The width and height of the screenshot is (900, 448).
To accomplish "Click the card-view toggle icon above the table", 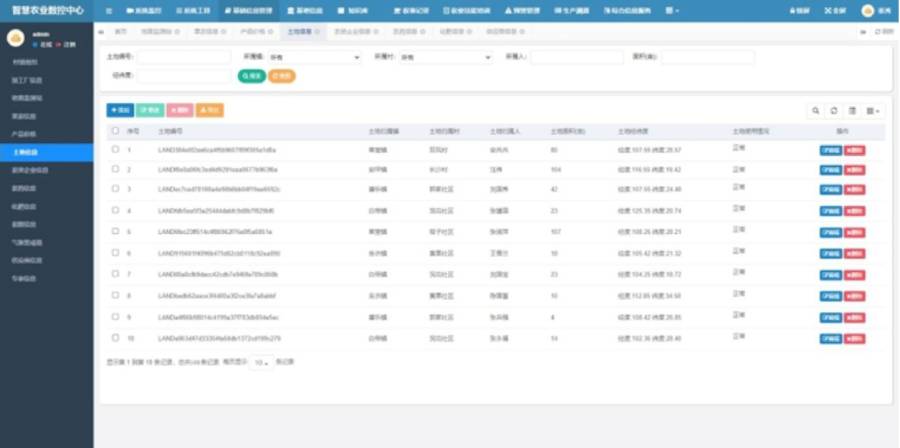I will coord(852,111).
